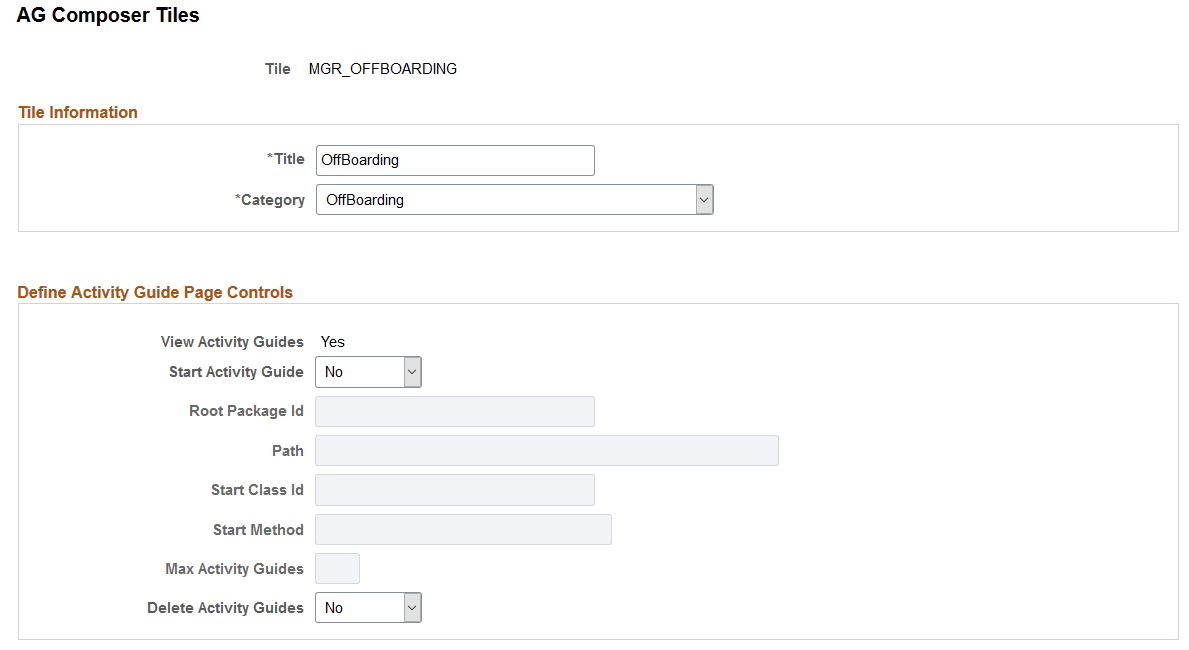This screenshot has height=650, width=1189.
Task: Click Define Activity Guide Page Controls header
Action: pos(155,292)
